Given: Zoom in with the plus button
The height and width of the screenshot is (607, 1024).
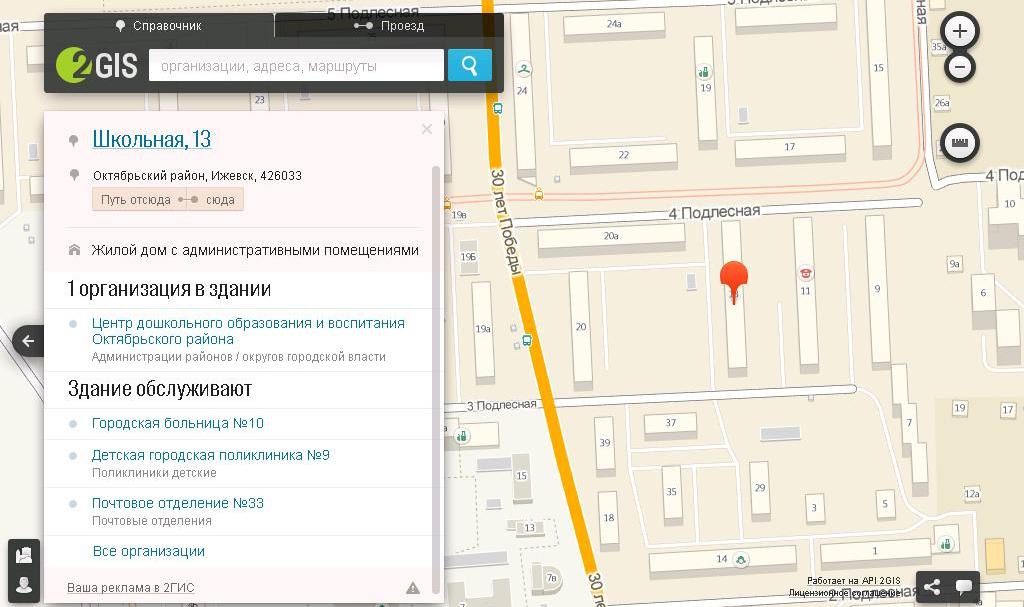Looking at the screenshot, I should coord(959,31).
